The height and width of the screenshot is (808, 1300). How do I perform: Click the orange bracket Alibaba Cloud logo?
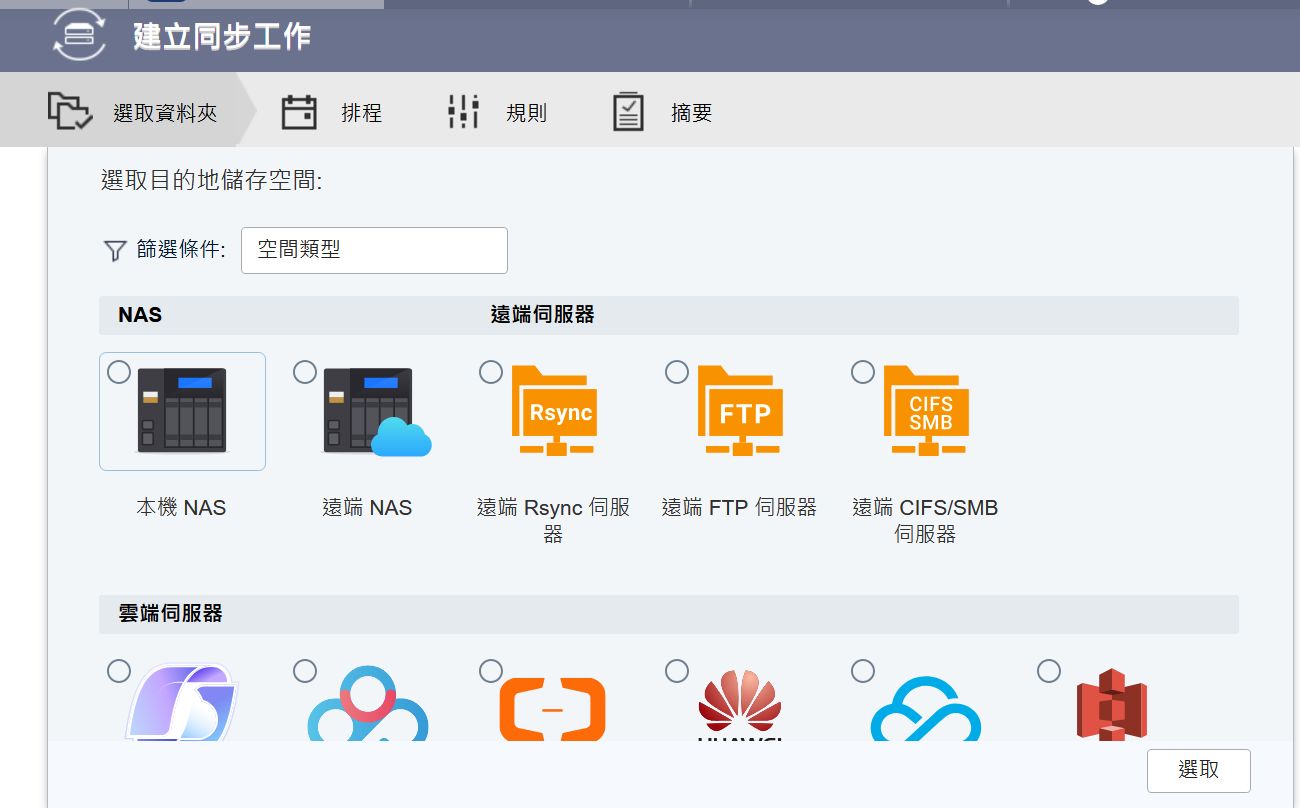click(x=553, y=708)
